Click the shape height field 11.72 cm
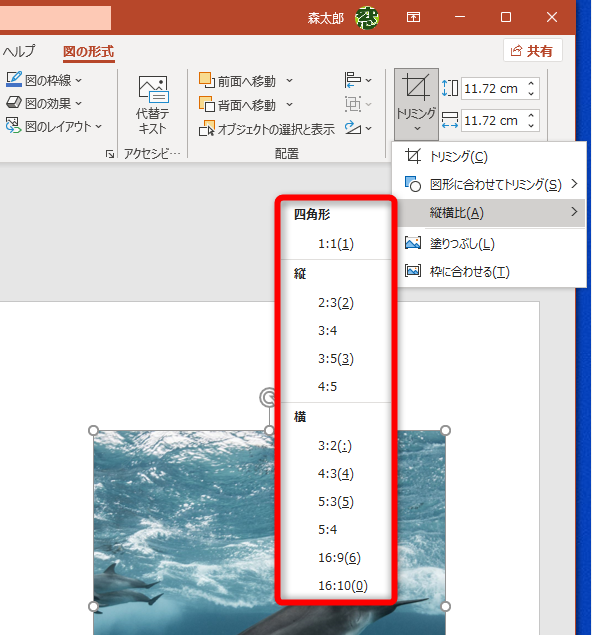Screen dimensions: 592x635 pos(492,88)
